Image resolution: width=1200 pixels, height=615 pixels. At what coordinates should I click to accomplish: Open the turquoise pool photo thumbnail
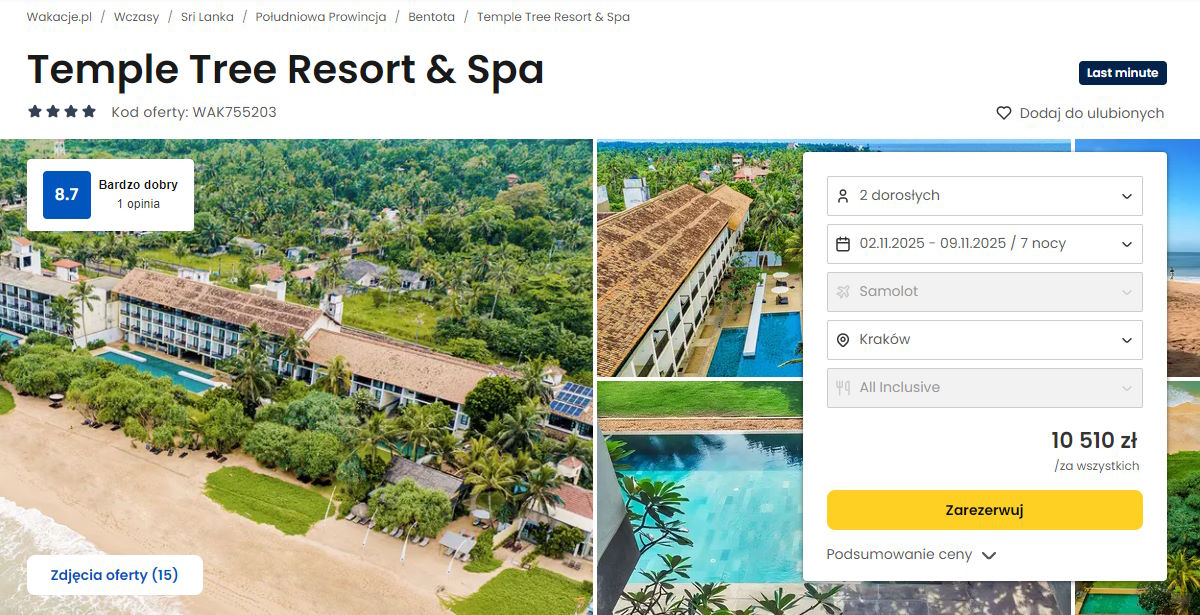coord(700,497)
